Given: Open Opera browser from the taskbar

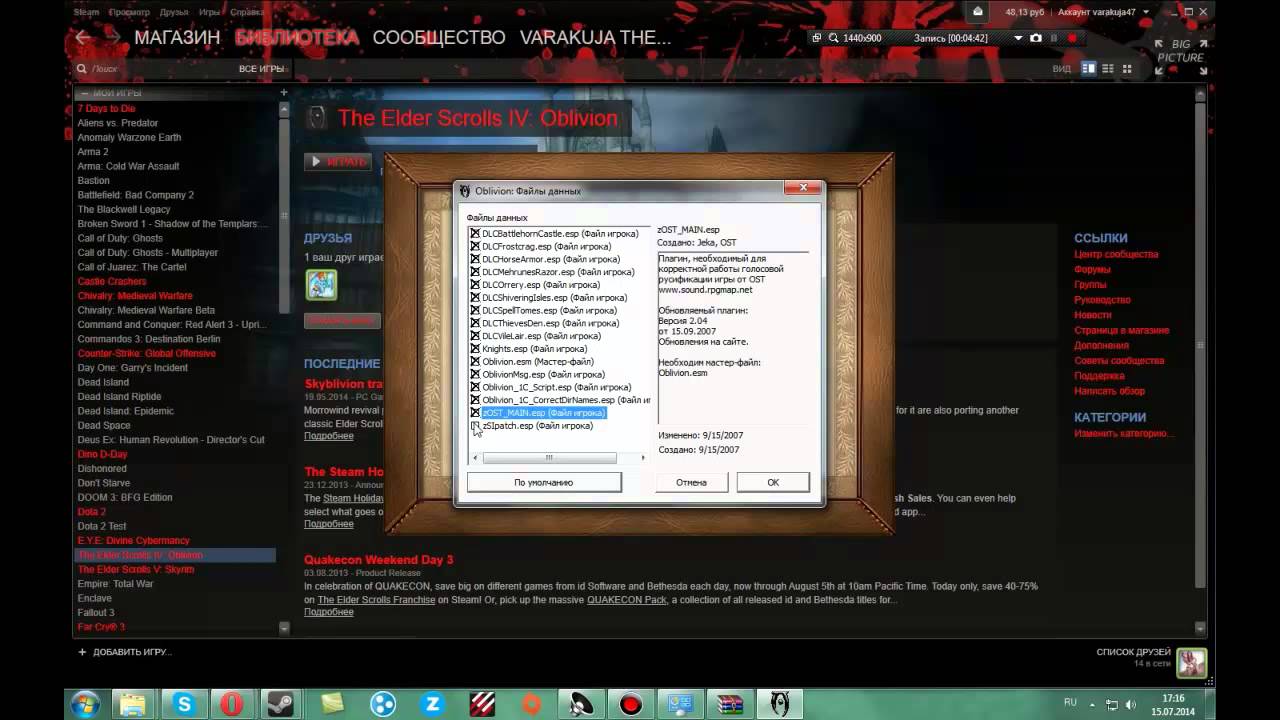Looking at the screenshot, I should [233, 704].
